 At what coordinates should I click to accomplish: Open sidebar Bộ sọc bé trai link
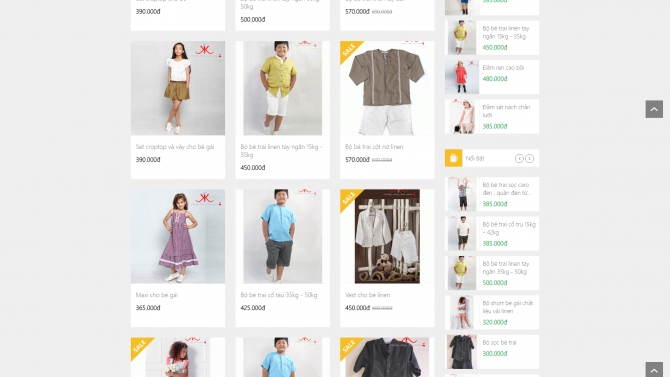(500, 342)
